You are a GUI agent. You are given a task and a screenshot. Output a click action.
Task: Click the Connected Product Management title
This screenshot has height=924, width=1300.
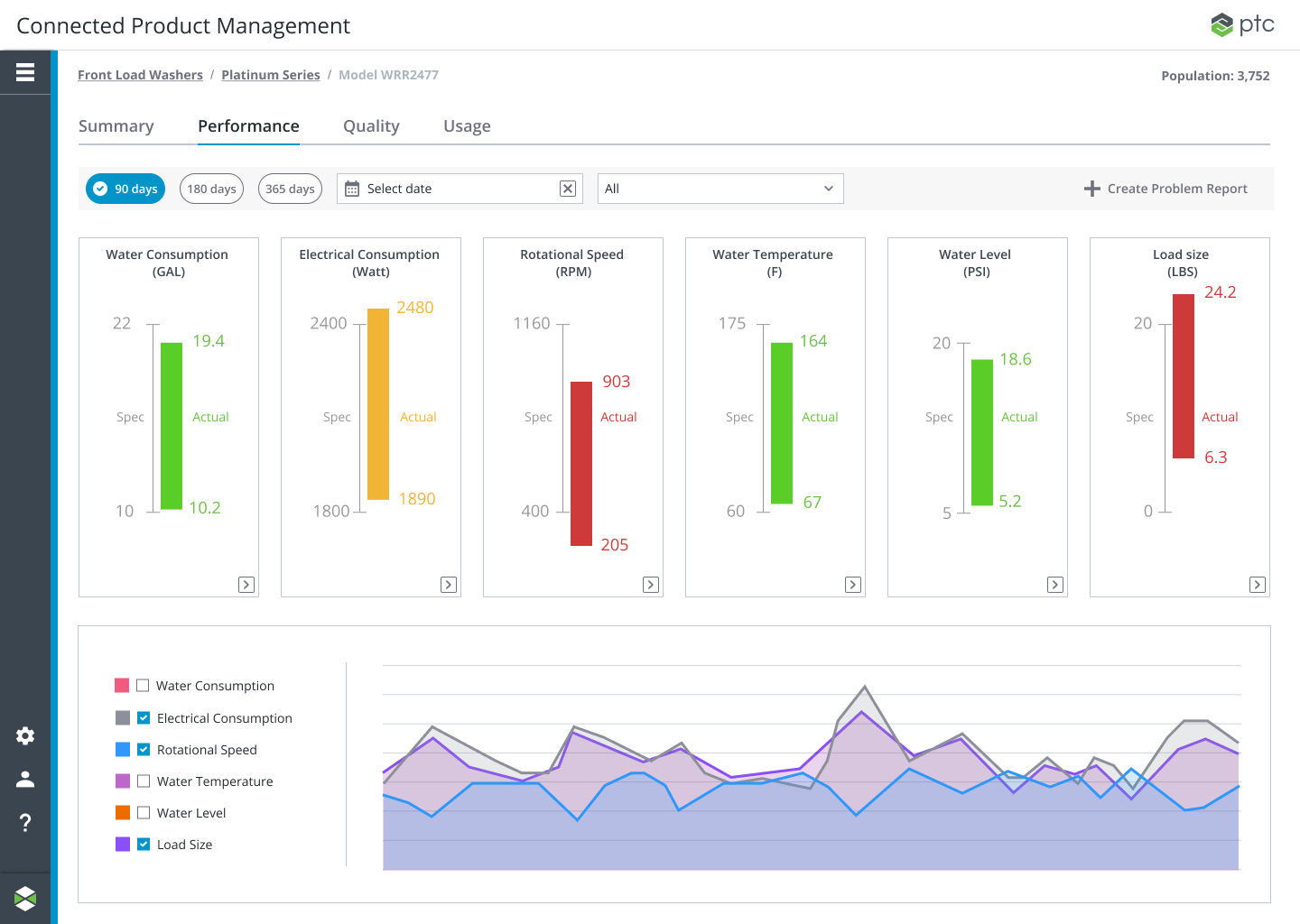click(x=183, y=25)
